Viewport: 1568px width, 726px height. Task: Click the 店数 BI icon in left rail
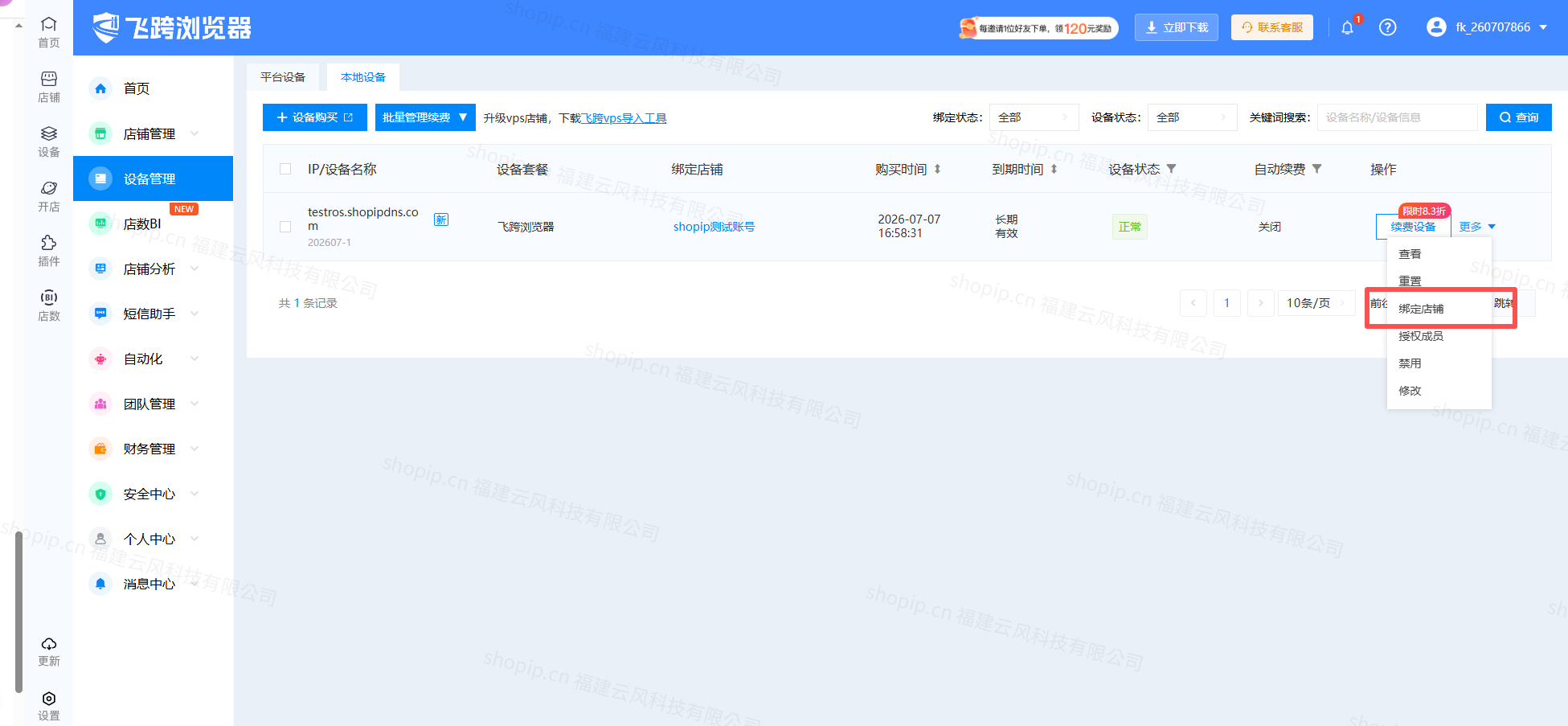49,297
